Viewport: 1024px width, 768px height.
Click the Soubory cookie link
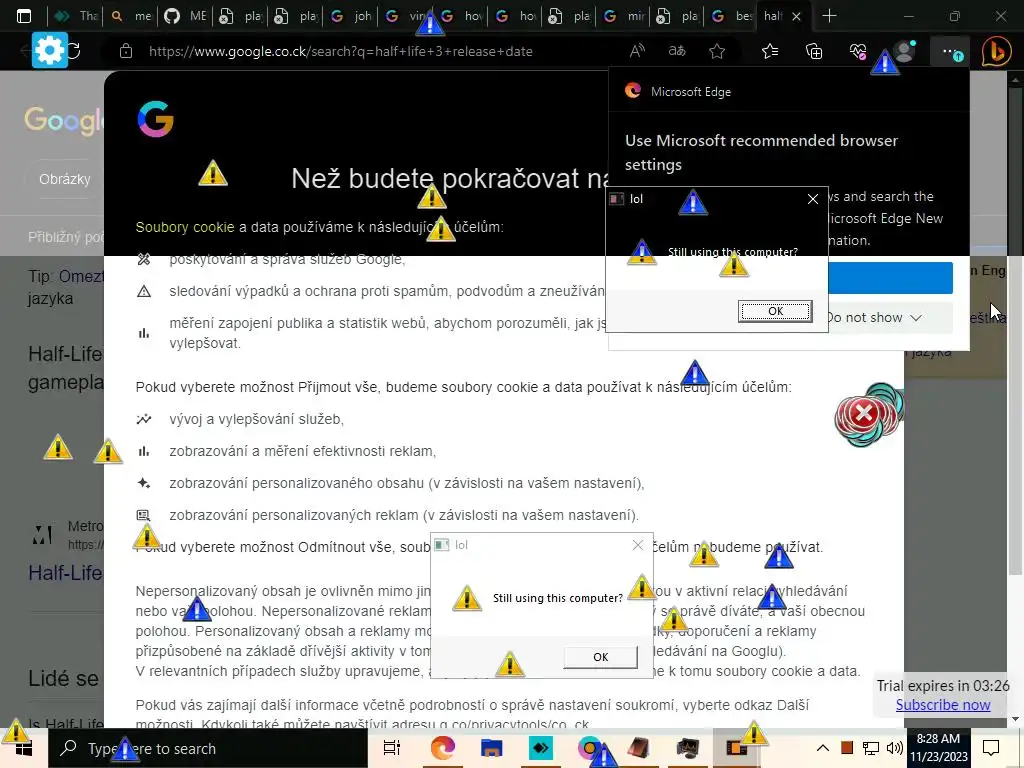(185, 227)
